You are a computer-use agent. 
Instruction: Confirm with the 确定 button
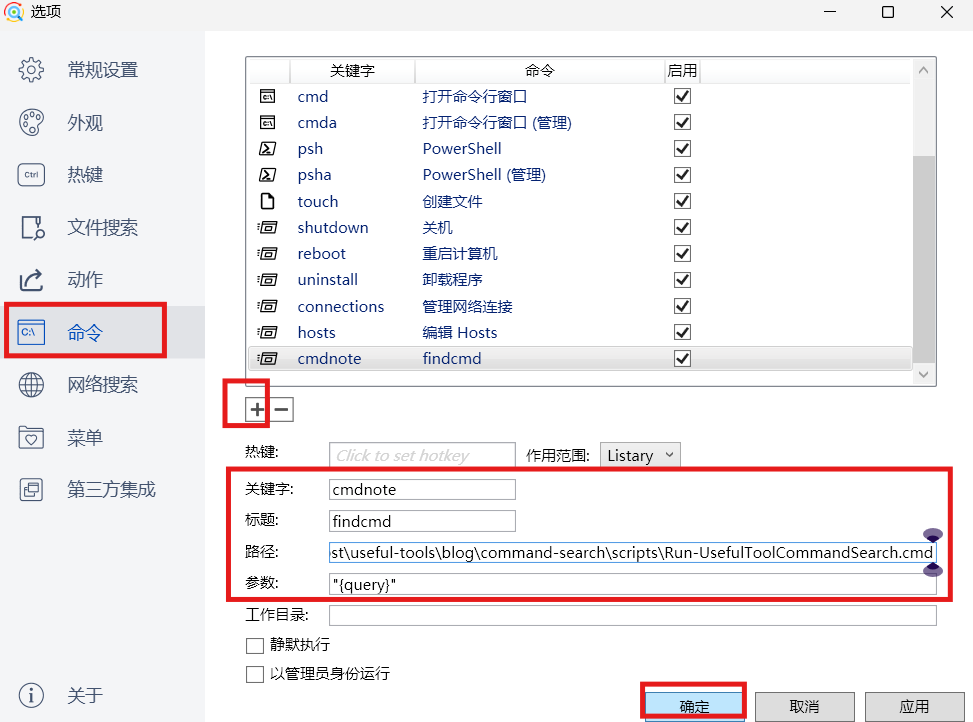(x=694, y=706)
